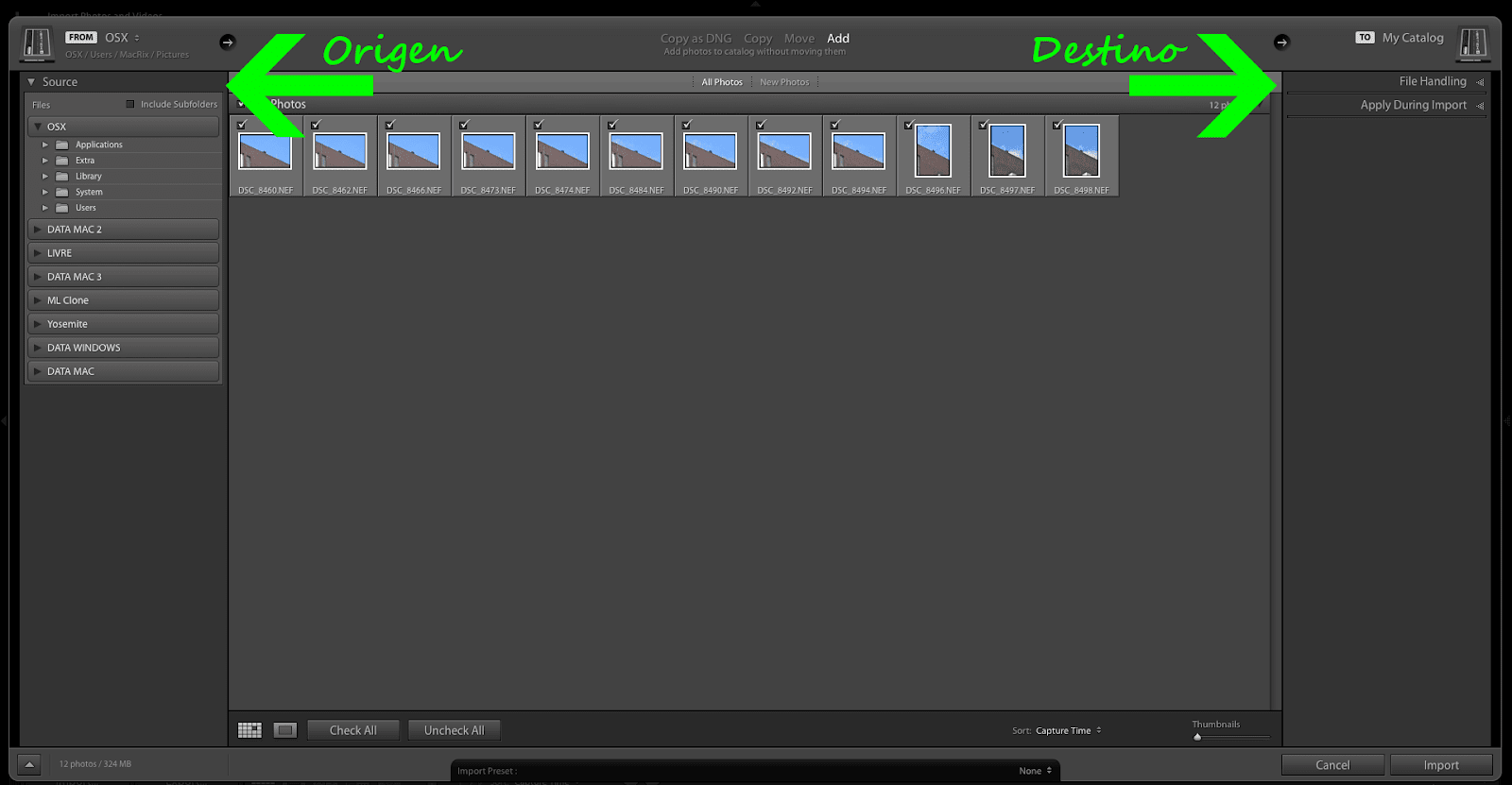This screenshot has width=1512, height=785.
Task: Select the Copy as DNG option
Action: coord(696,39)
